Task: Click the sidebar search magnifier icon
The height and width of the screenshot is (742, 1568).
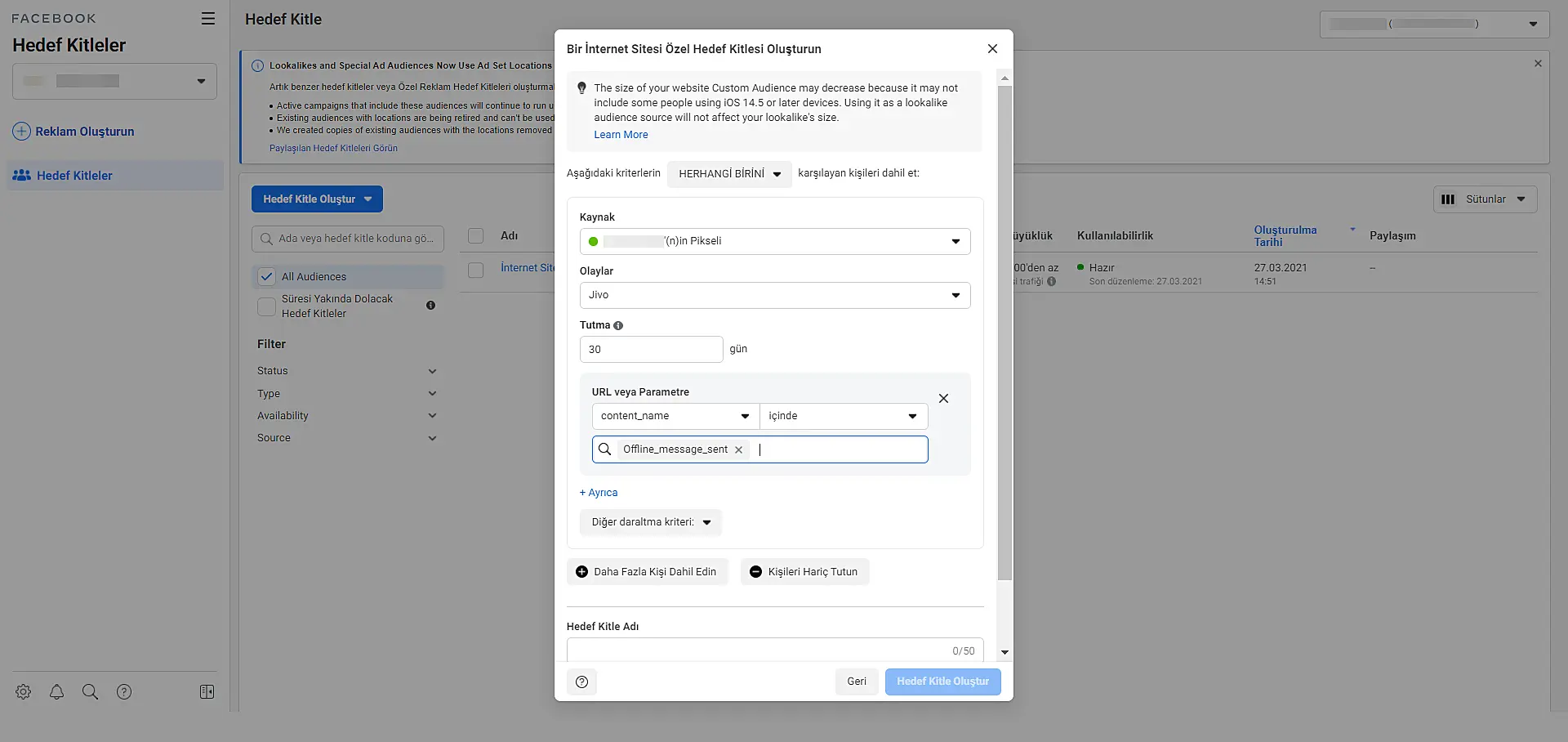Action: [90, 692]
